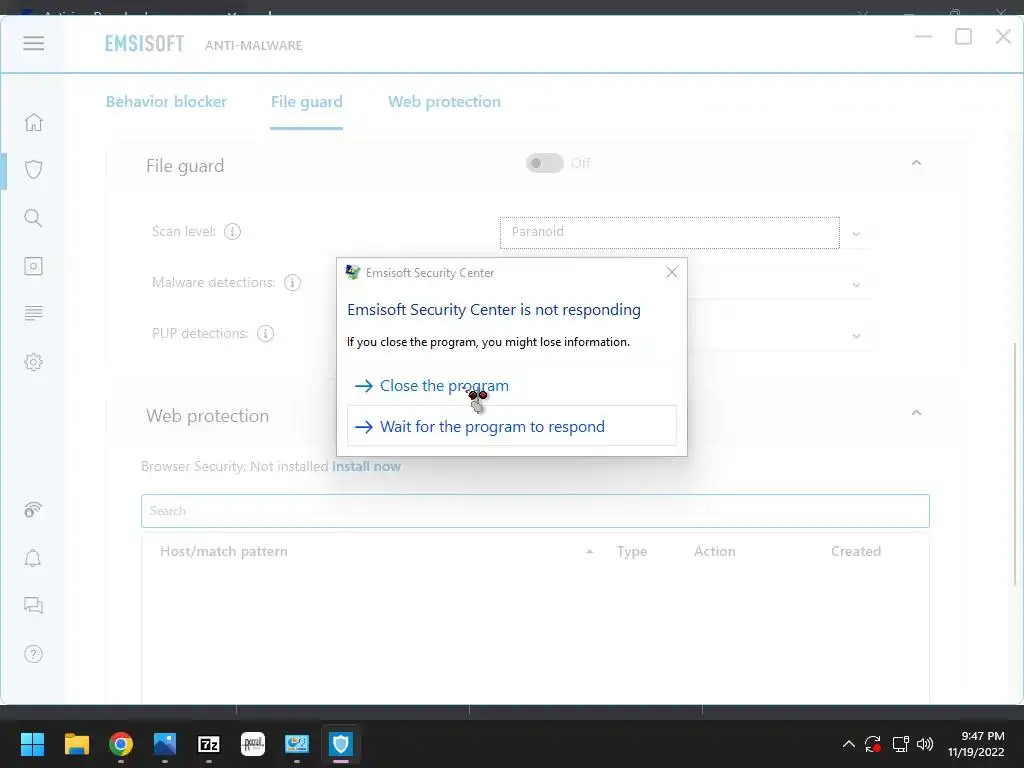Open the Windows Start menu
This screenshot has height=768, width=1024.
pyautogui.click(x=32, y=744)
